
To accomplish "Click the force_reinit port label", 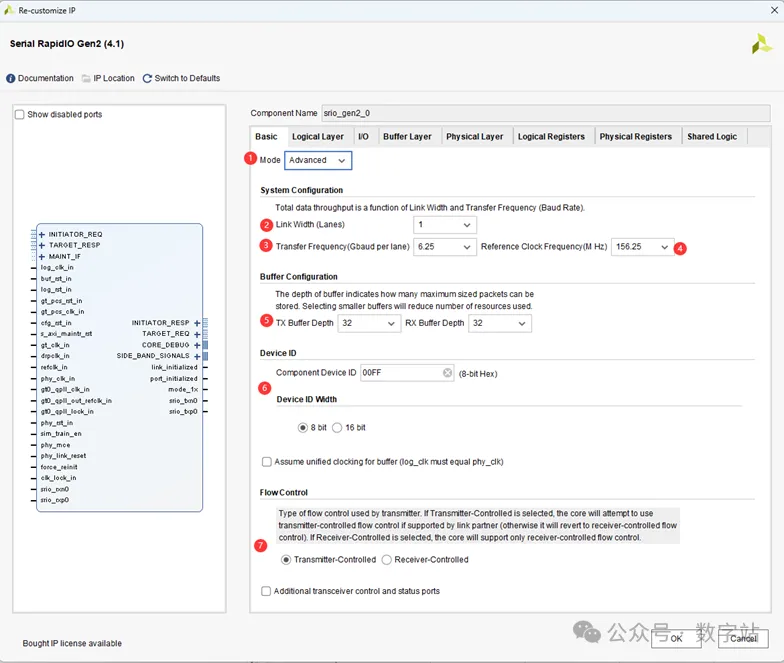I will pos(59,467).
